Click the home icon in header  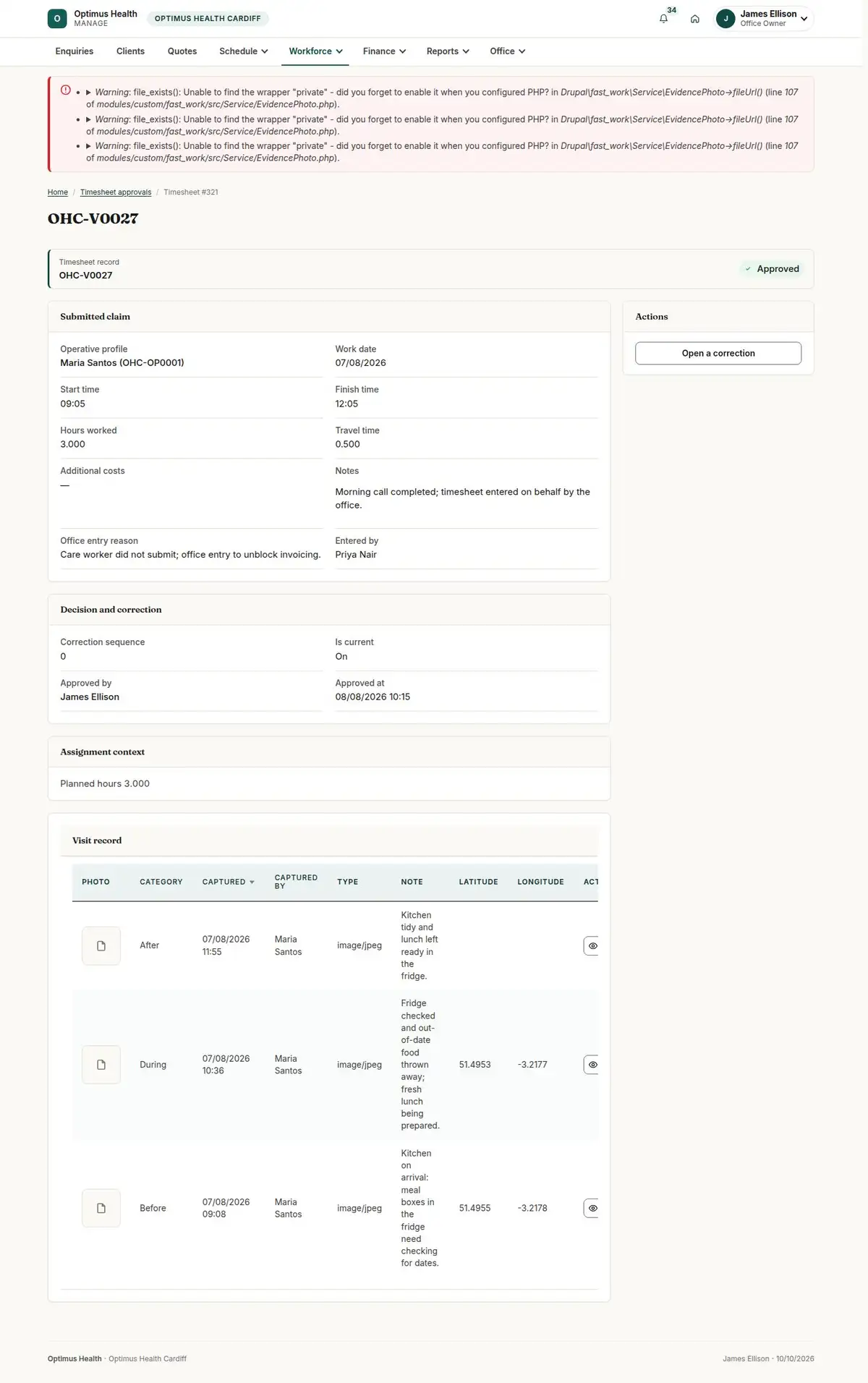tap(694, 19)
